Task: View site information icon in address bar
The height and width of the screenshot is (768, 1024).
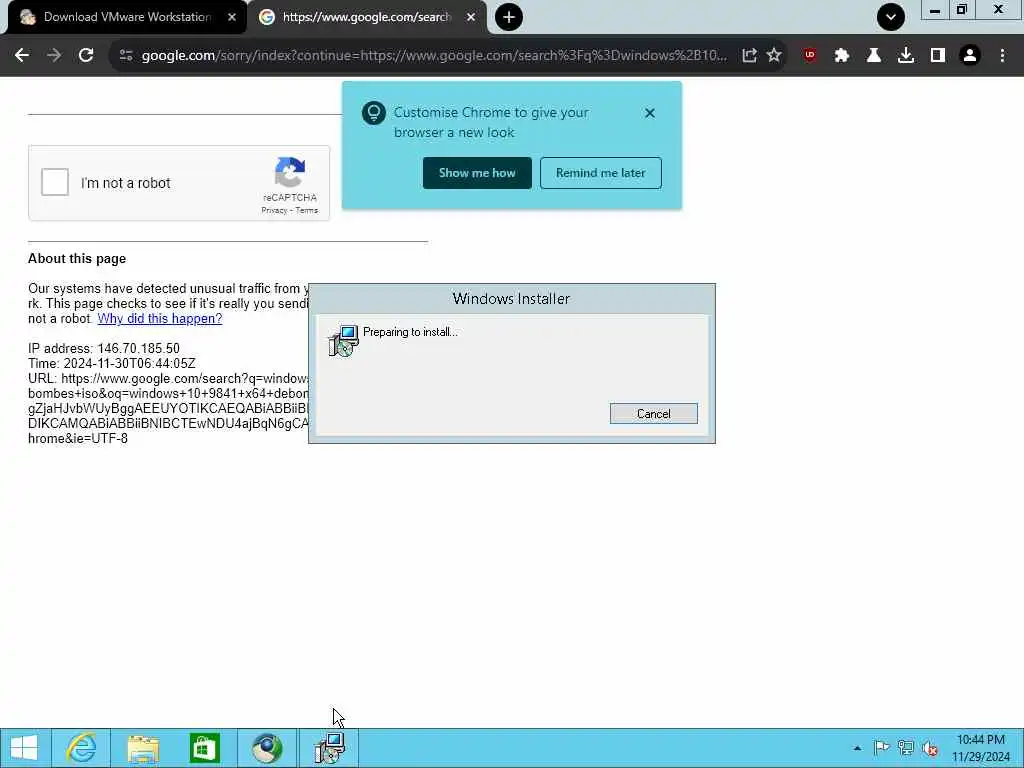Action: 126,56
